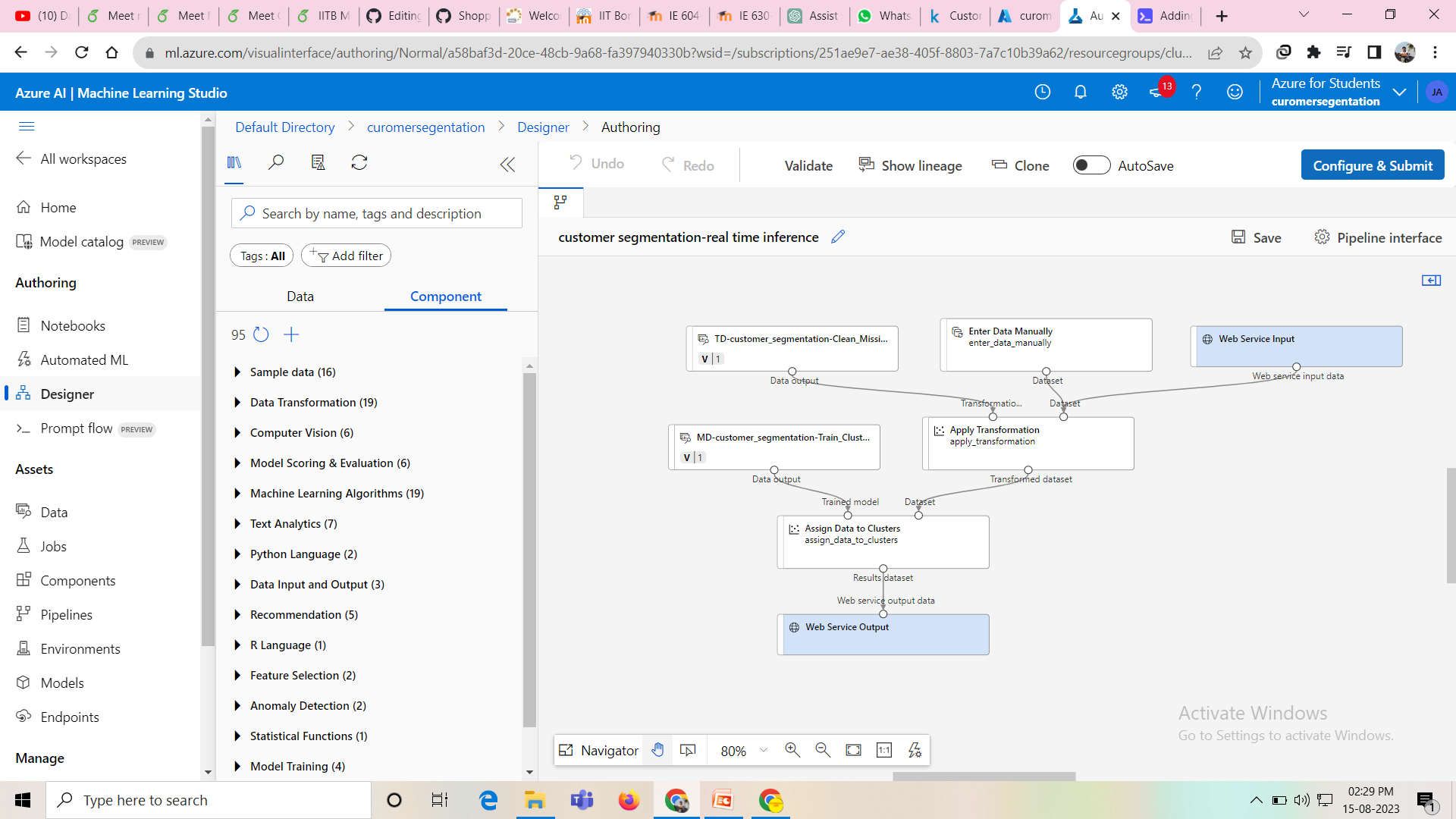Click Show lineage above the canvas
Screen dimensions: 1456x819
910,165
